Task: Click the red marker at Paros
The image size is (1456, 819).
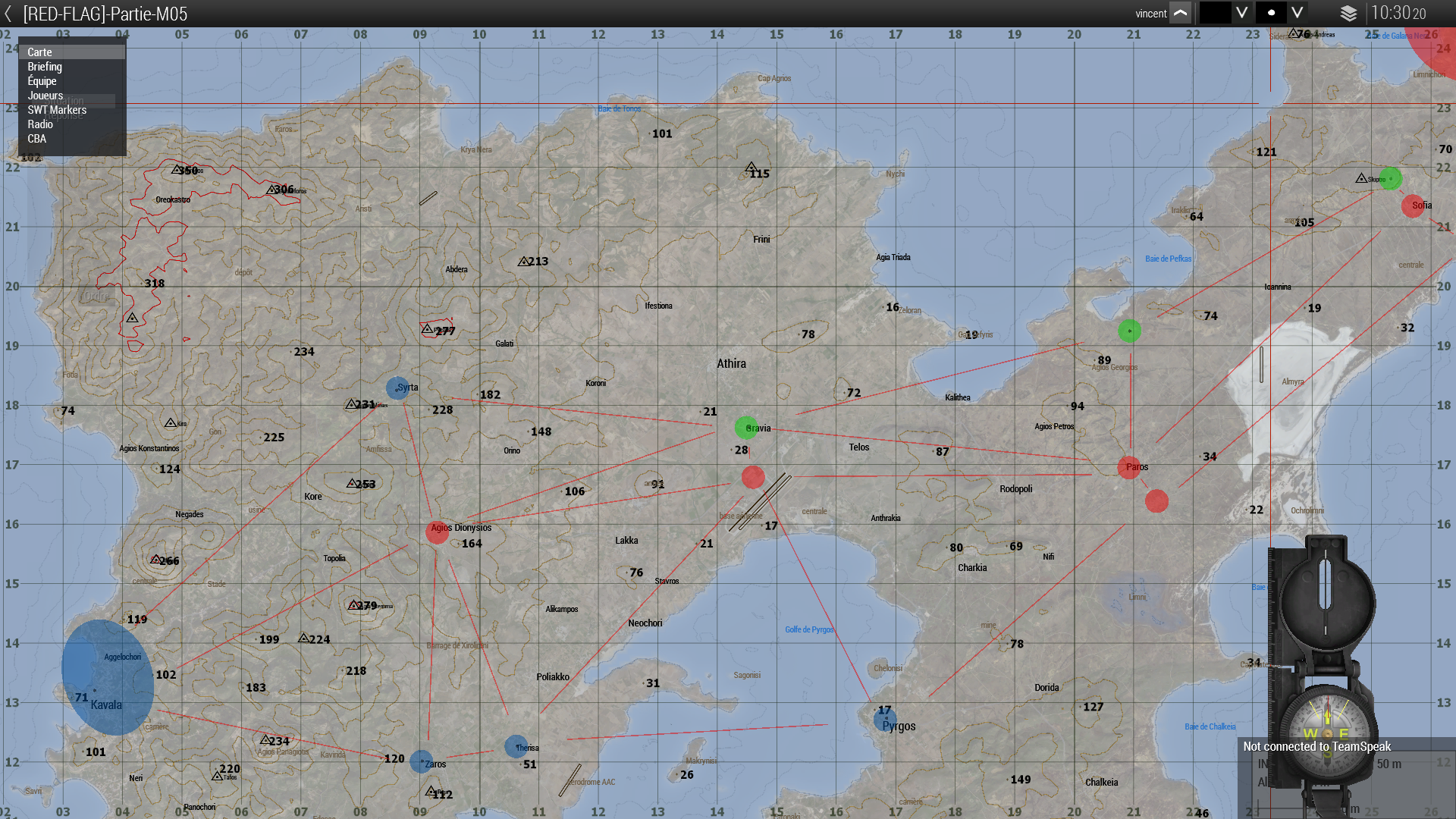Action: 1128,467
